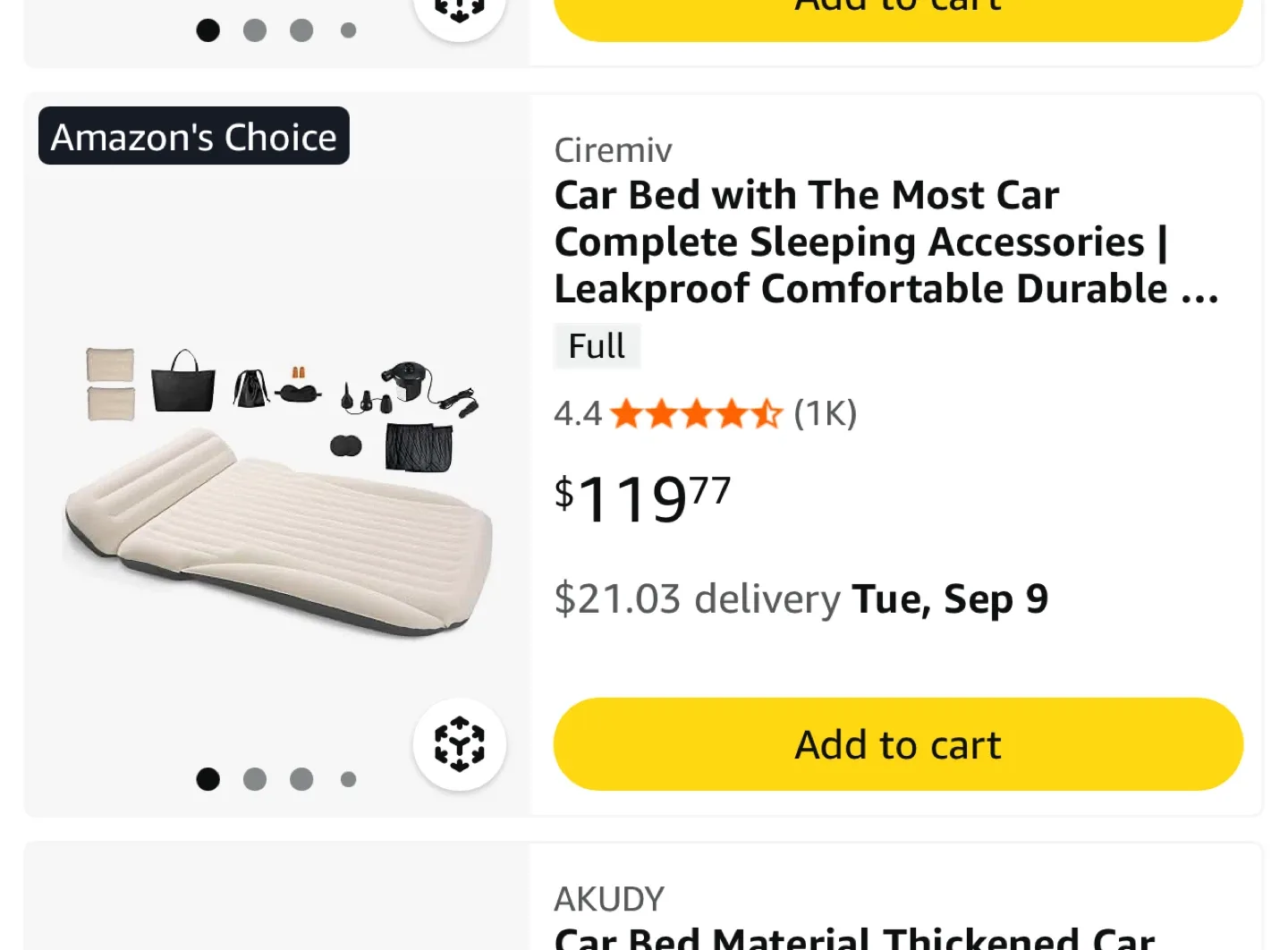Screen dimensions: 1288x950
Task: Select the Full size option badge
Action: [597, 346]
